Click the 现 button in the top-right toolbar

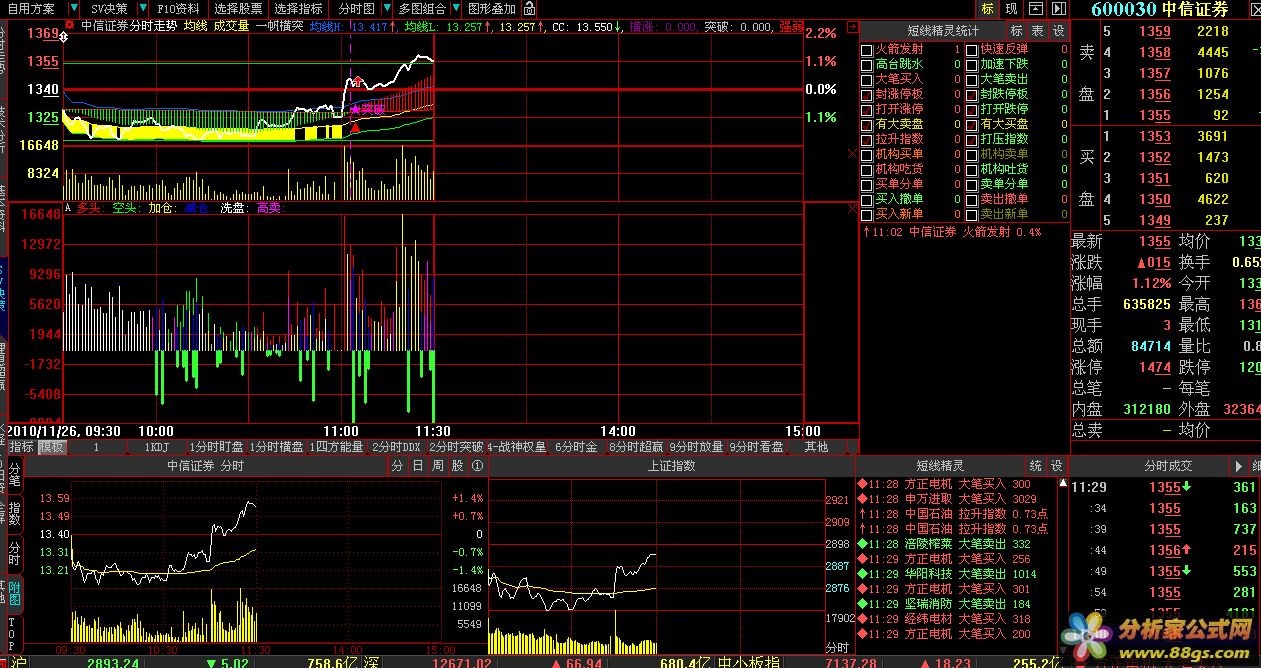pos(1012,8)
